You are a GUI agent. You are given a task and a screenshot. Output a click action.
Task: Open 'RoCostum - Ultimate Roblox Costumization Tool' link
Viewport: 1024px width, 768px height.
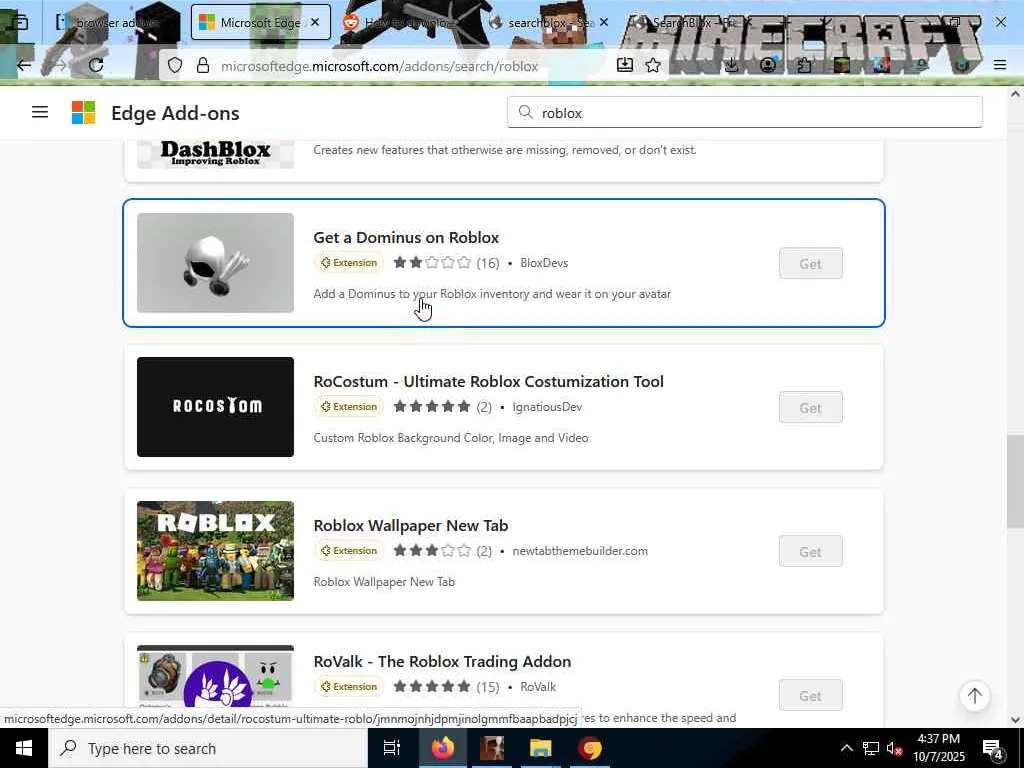pyautogui.click(x=488, y=381)
